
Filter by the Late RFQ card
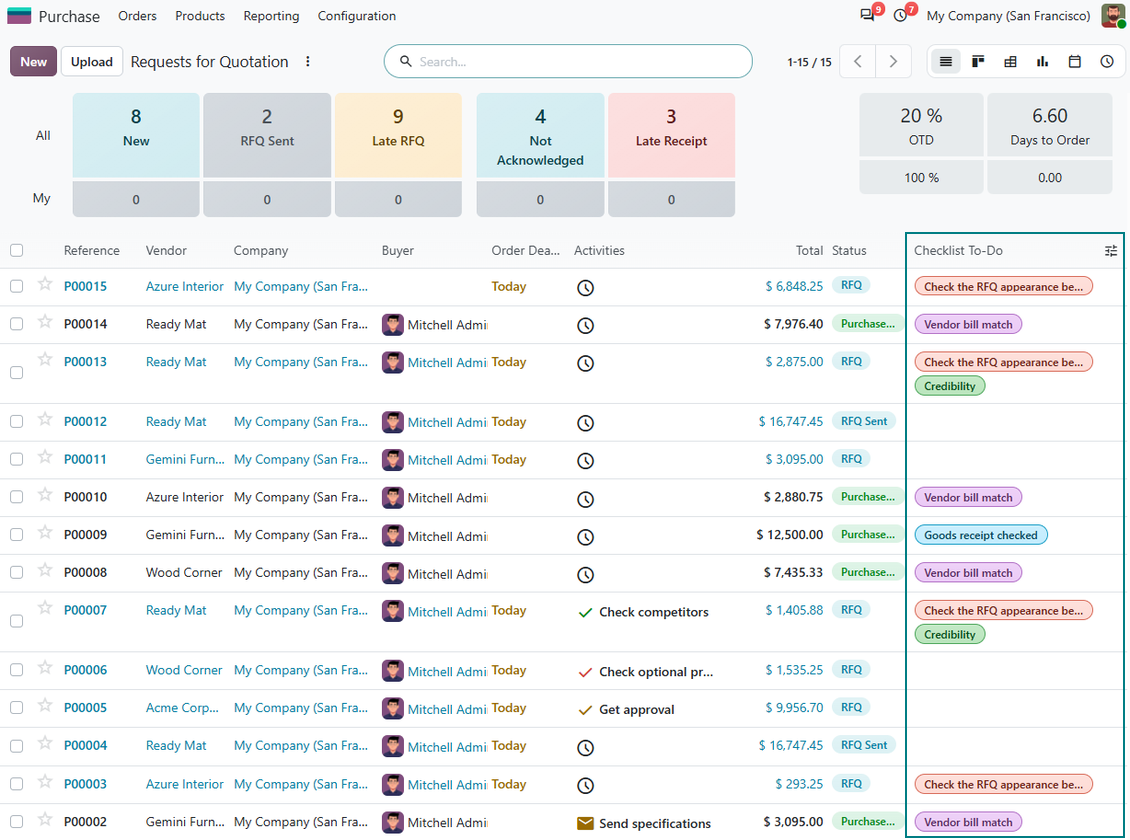(398, 135)
